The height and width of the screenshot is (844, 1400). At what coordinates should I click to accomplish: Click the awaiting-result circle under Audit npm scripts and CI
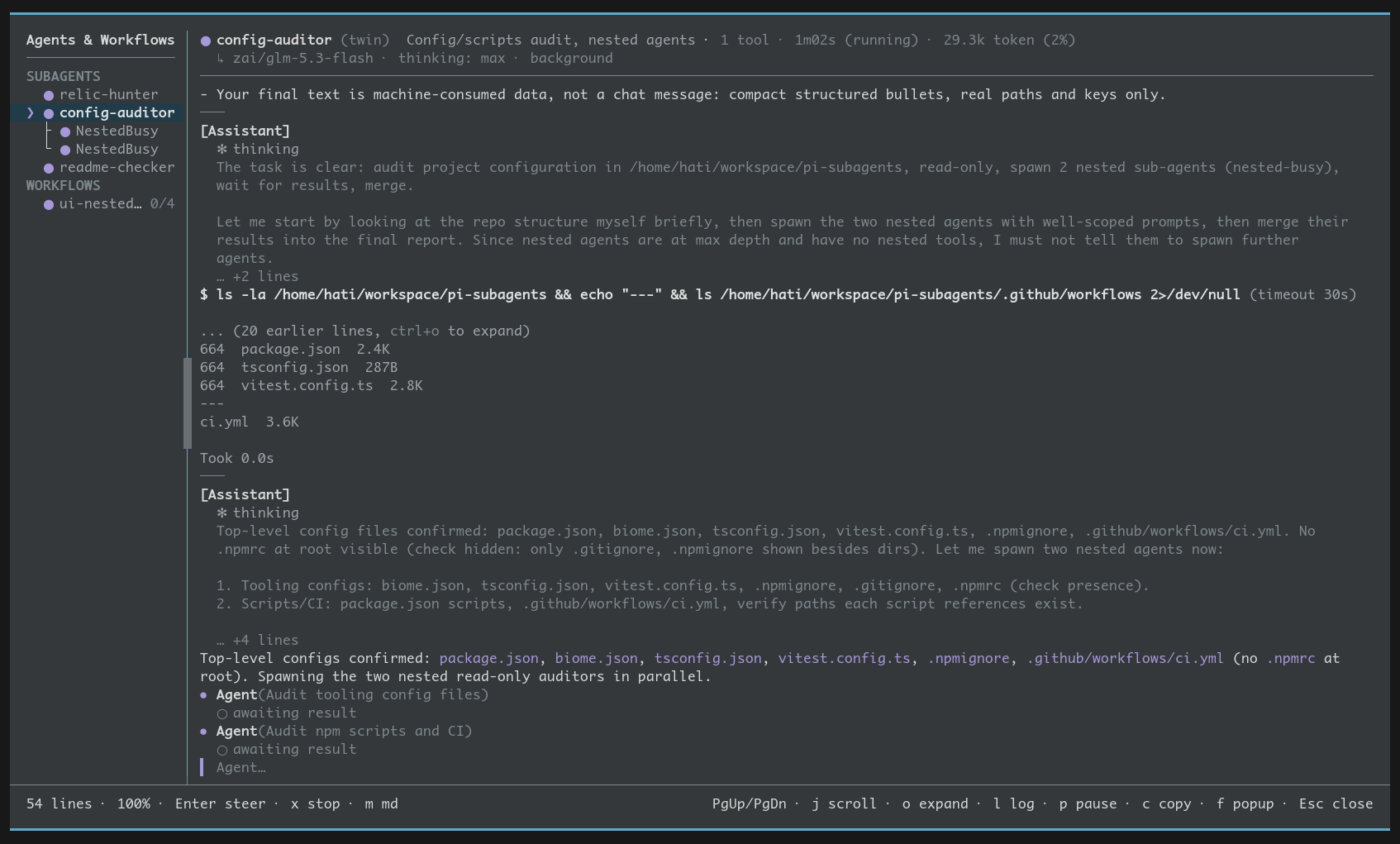(x=221, y=750)
